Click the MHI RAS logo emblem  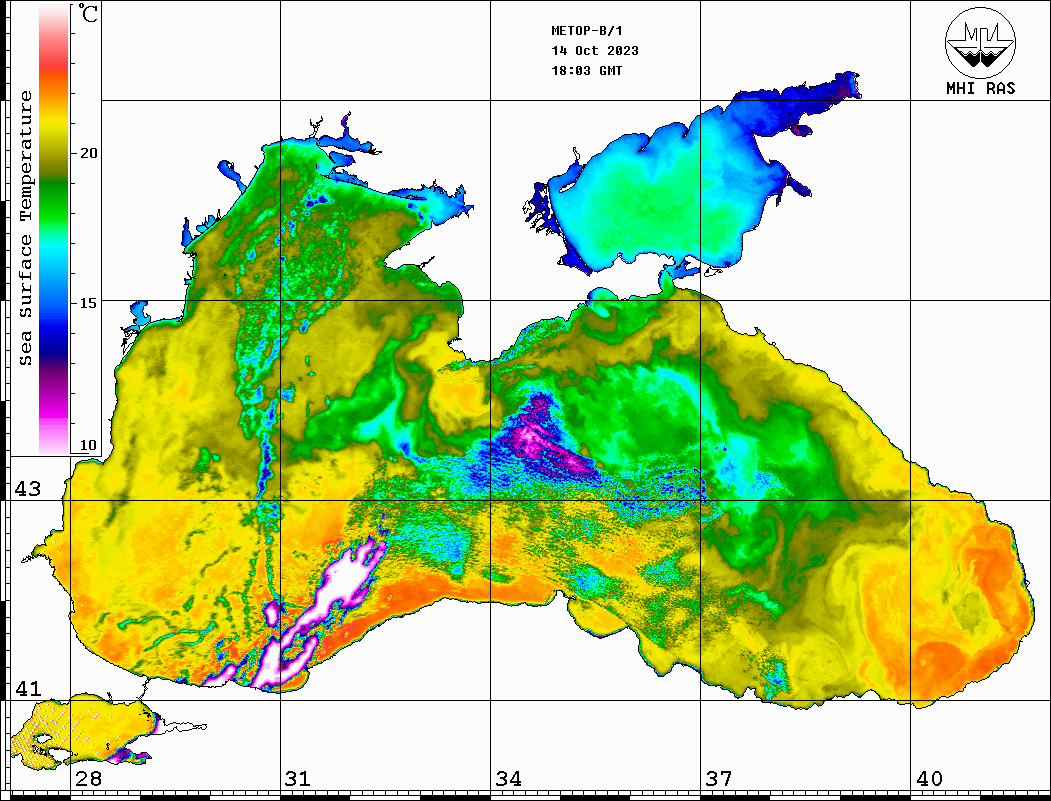(x=980, y=42)
